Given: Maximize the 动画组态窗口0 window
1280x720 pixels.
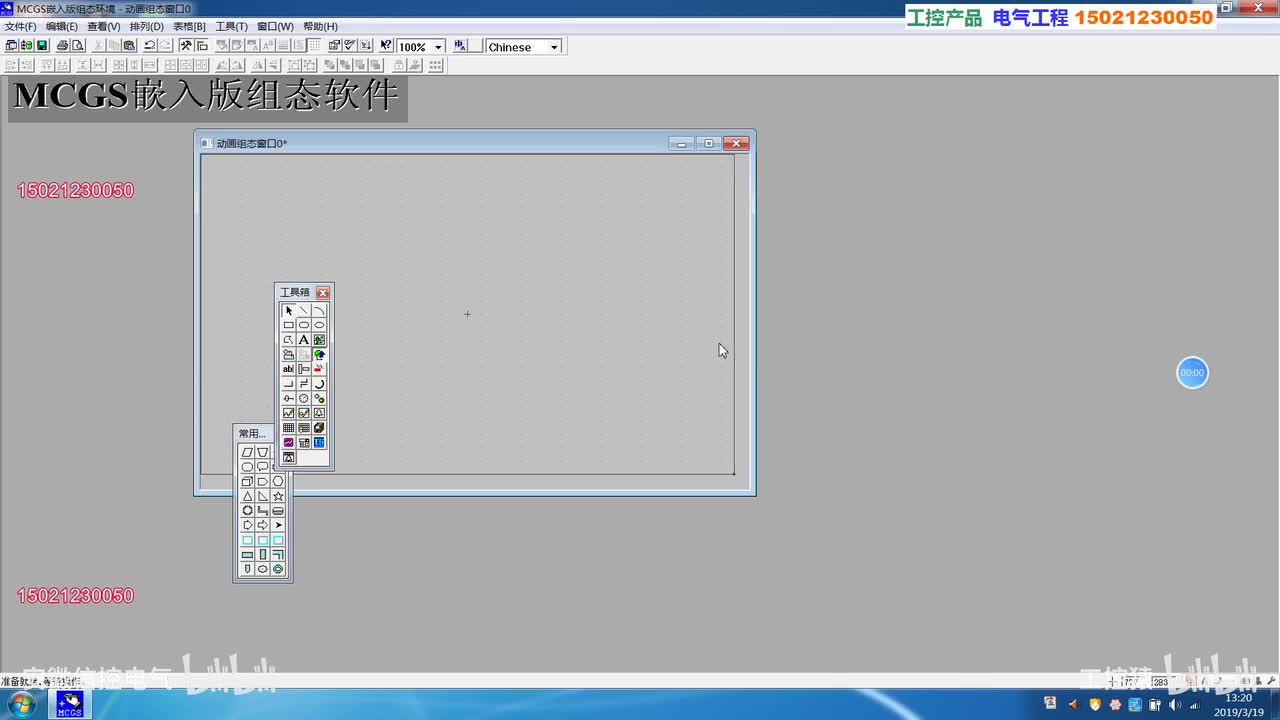Looking at the screenshot, I should 709,143.
